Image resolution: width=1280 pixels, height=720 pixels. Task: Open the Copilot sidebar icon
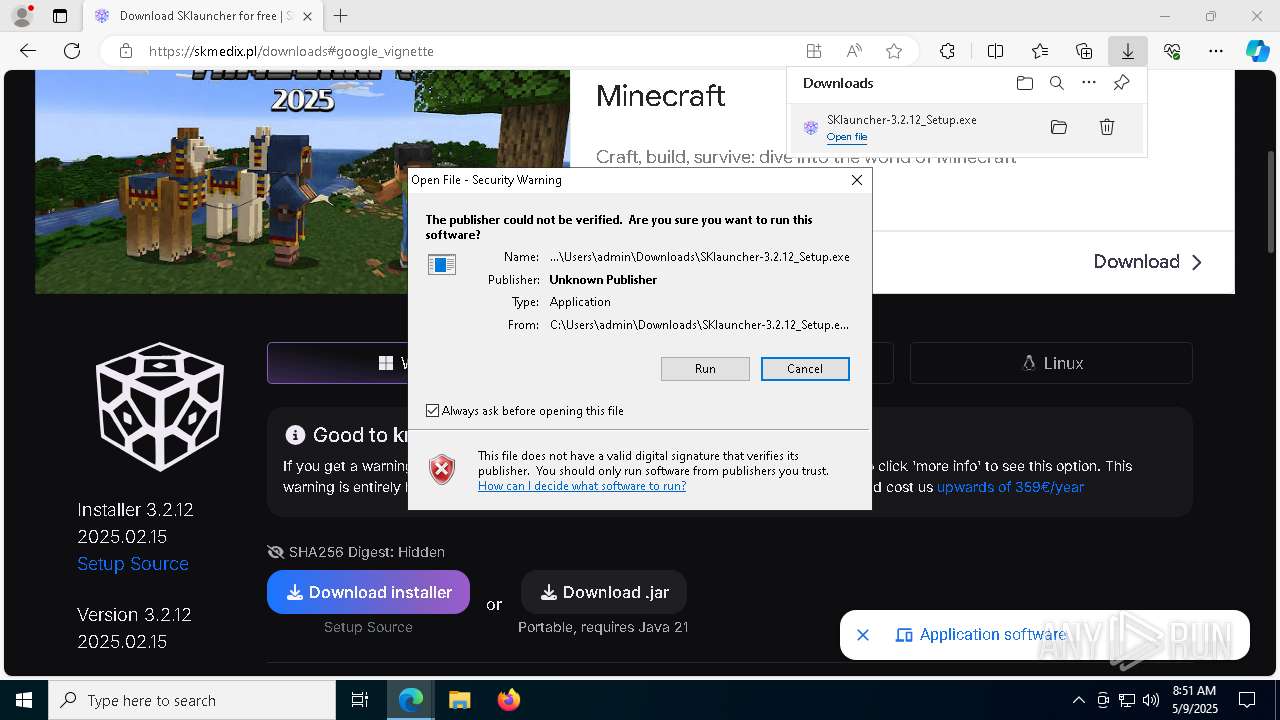[1258, 51]
